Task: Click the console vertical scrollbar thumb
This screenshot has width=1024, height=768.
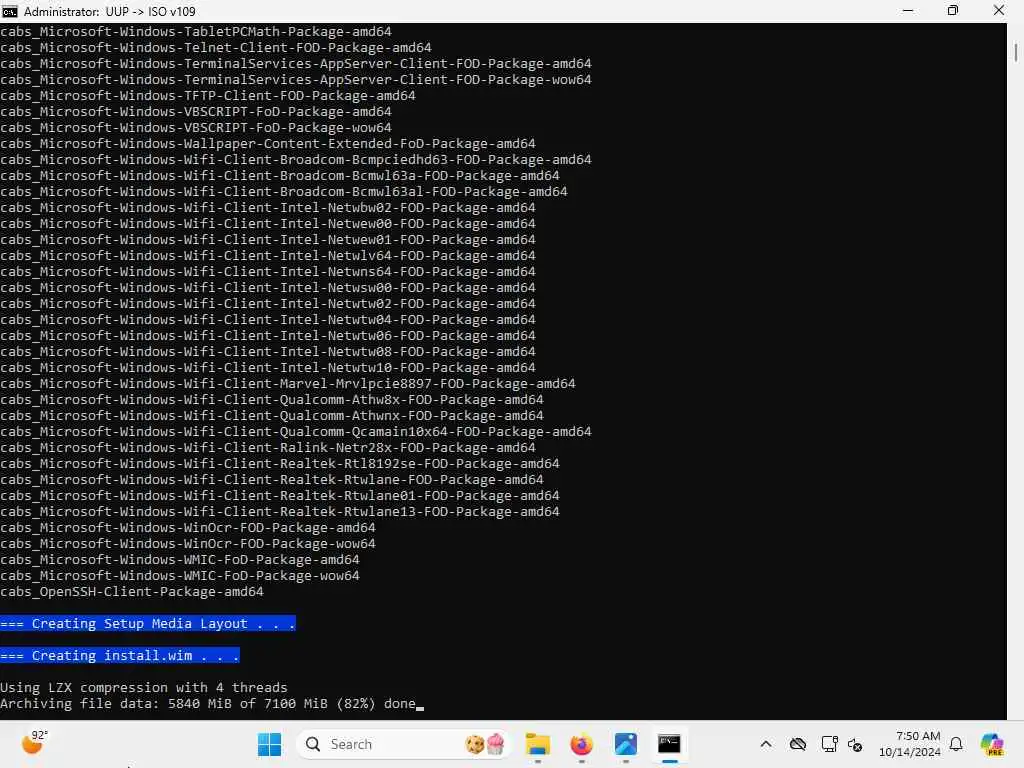Action: click(1016, 52)
